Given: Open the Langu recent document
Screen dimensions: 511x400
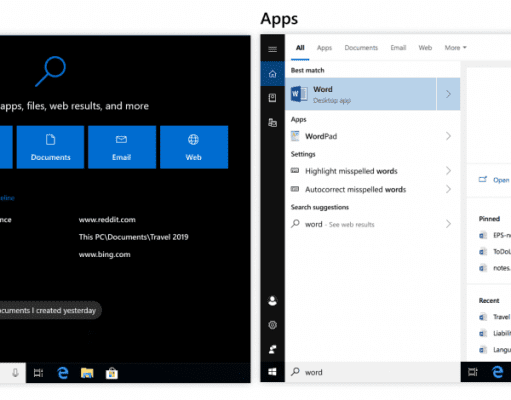Looking at the screenshot, I should click(x=495, y=349).
